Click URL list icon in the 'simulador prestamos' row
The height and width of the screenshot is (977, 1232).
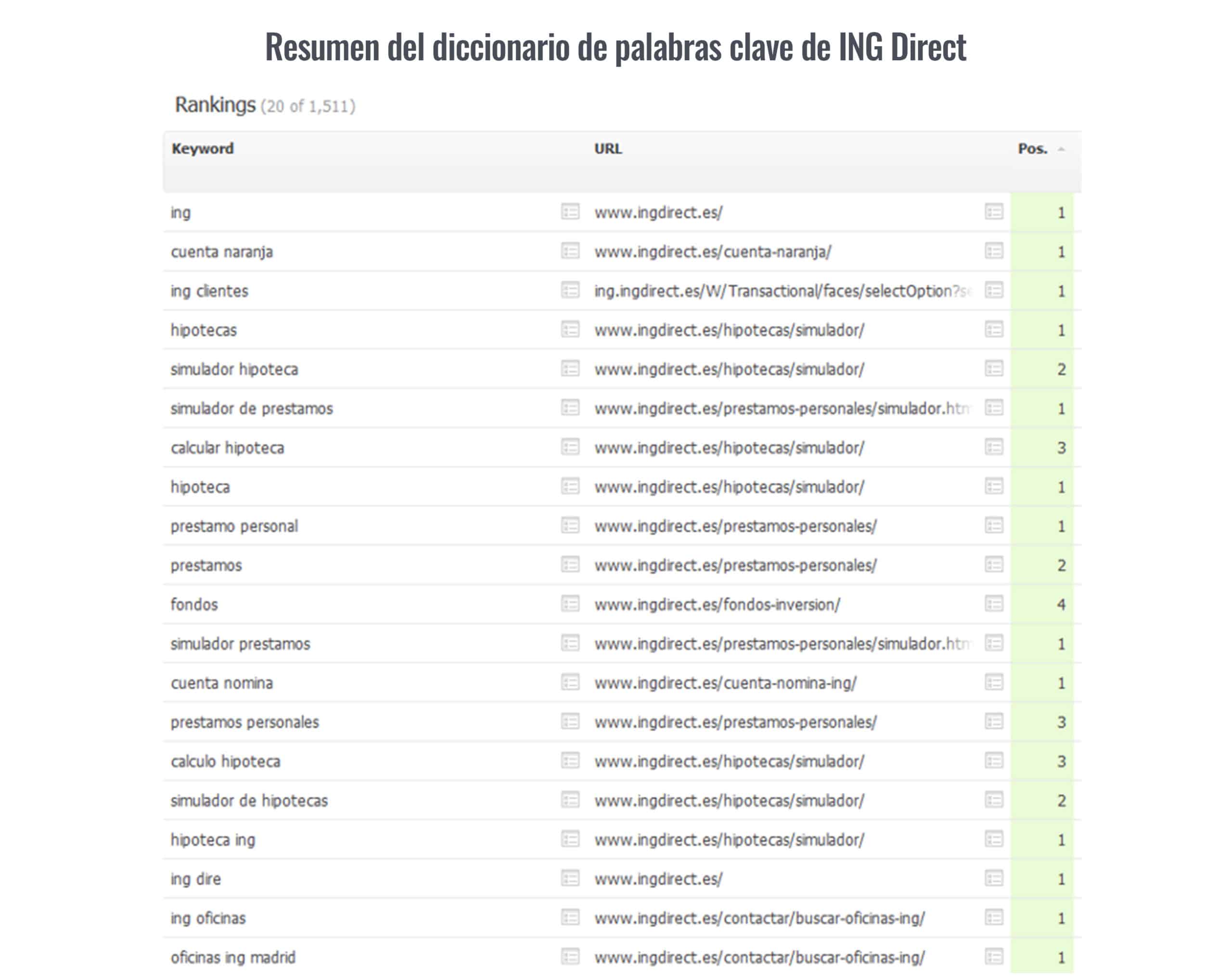pos(994,643)
